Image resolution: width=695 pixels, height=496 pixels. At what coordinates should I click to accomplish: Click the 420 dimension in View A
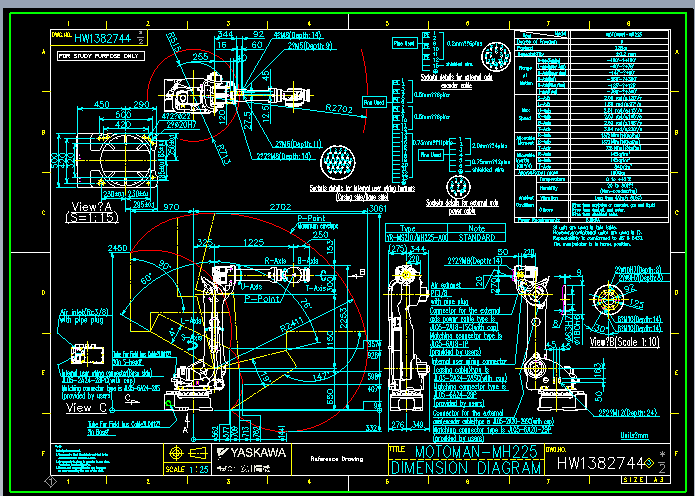pyautogui.click(x=123, y=125)
